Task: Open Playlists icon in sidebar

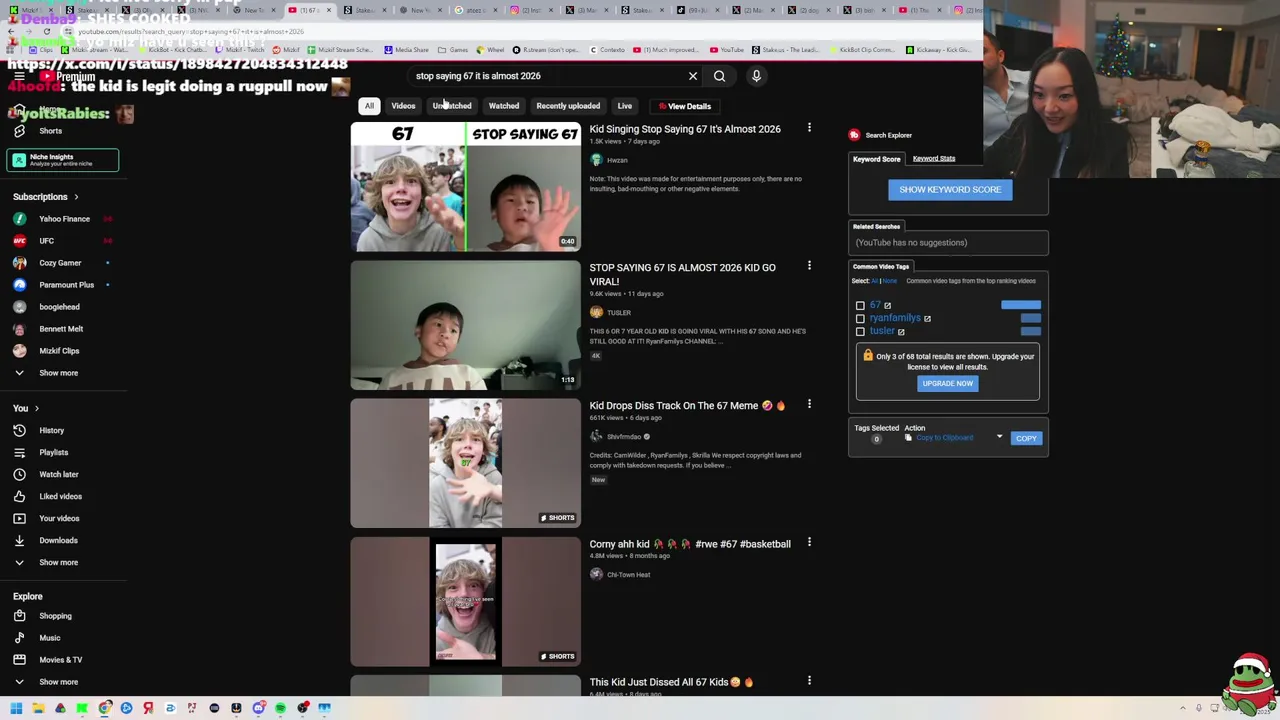Action: pyautogui.click(x=19, y=452)
